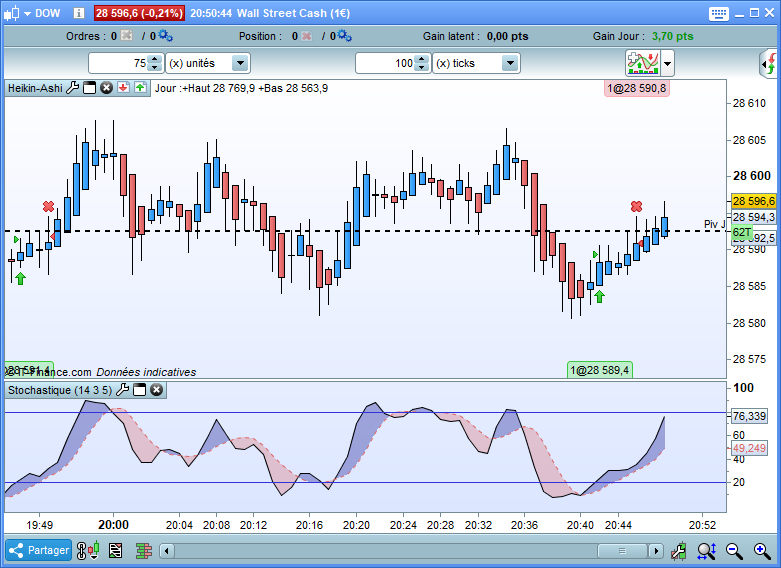
Task: Click the chart trading mode icon
Action: point(643,63)
